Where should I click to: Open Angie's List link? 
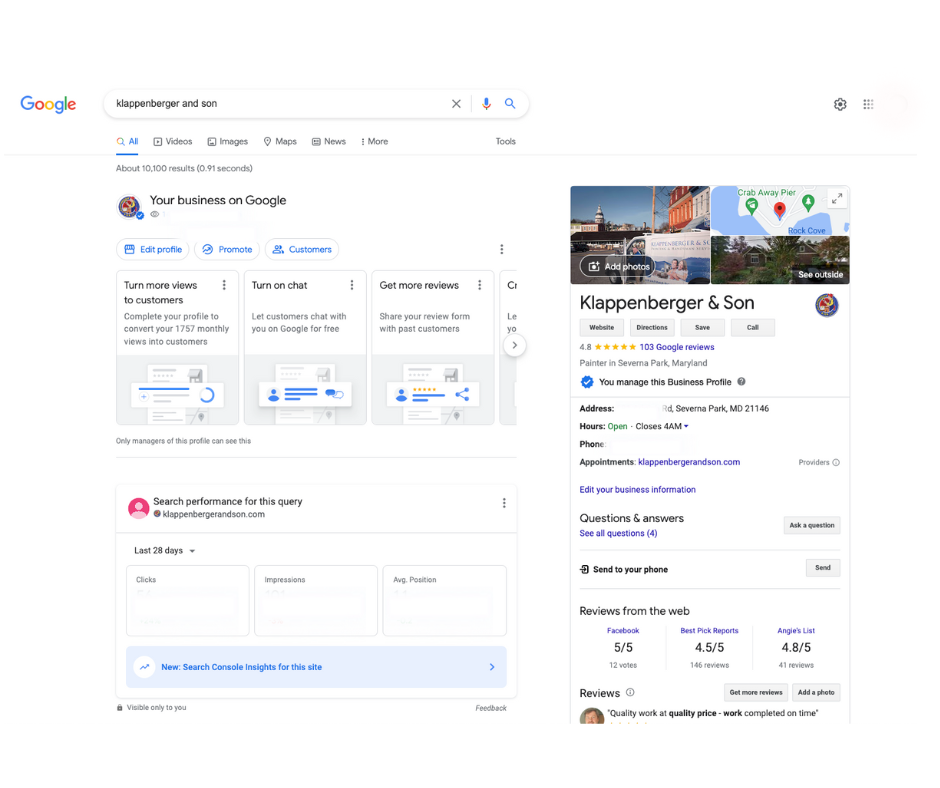(796, 631)
